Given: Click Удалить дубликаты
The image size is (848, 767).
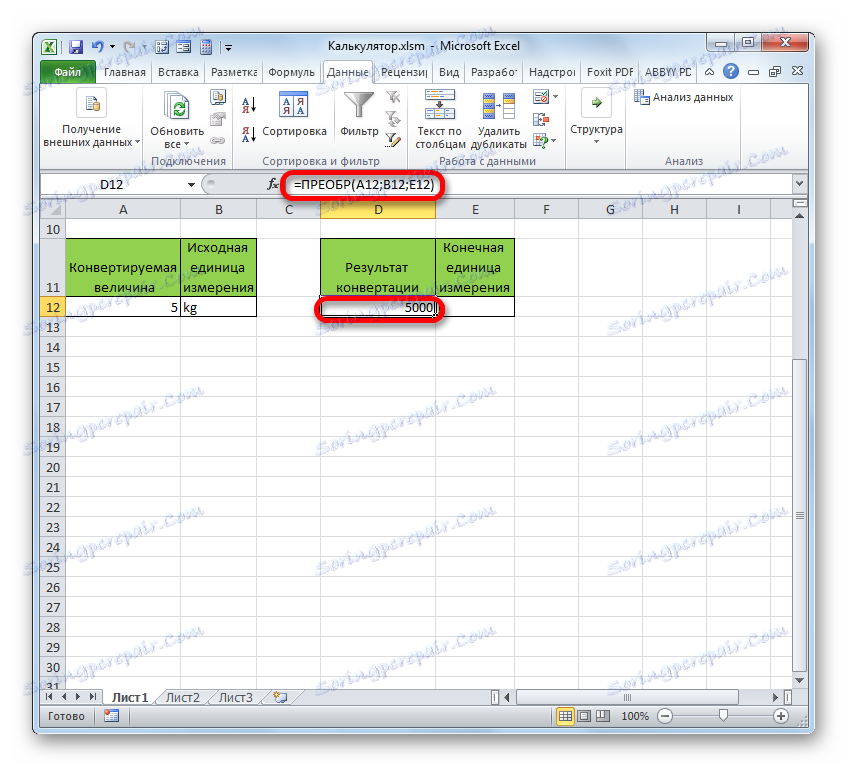Looking at the screenshot, I should pyautogui.click(x=498, y=120).
